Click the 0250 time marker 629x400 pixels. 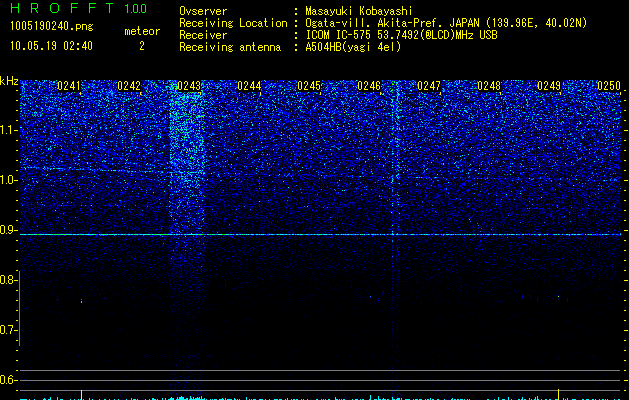pos(609,86)
